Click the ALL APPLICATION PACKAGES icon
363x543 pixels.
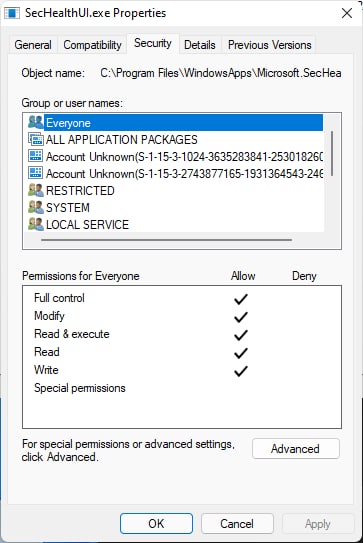point(36,140)
